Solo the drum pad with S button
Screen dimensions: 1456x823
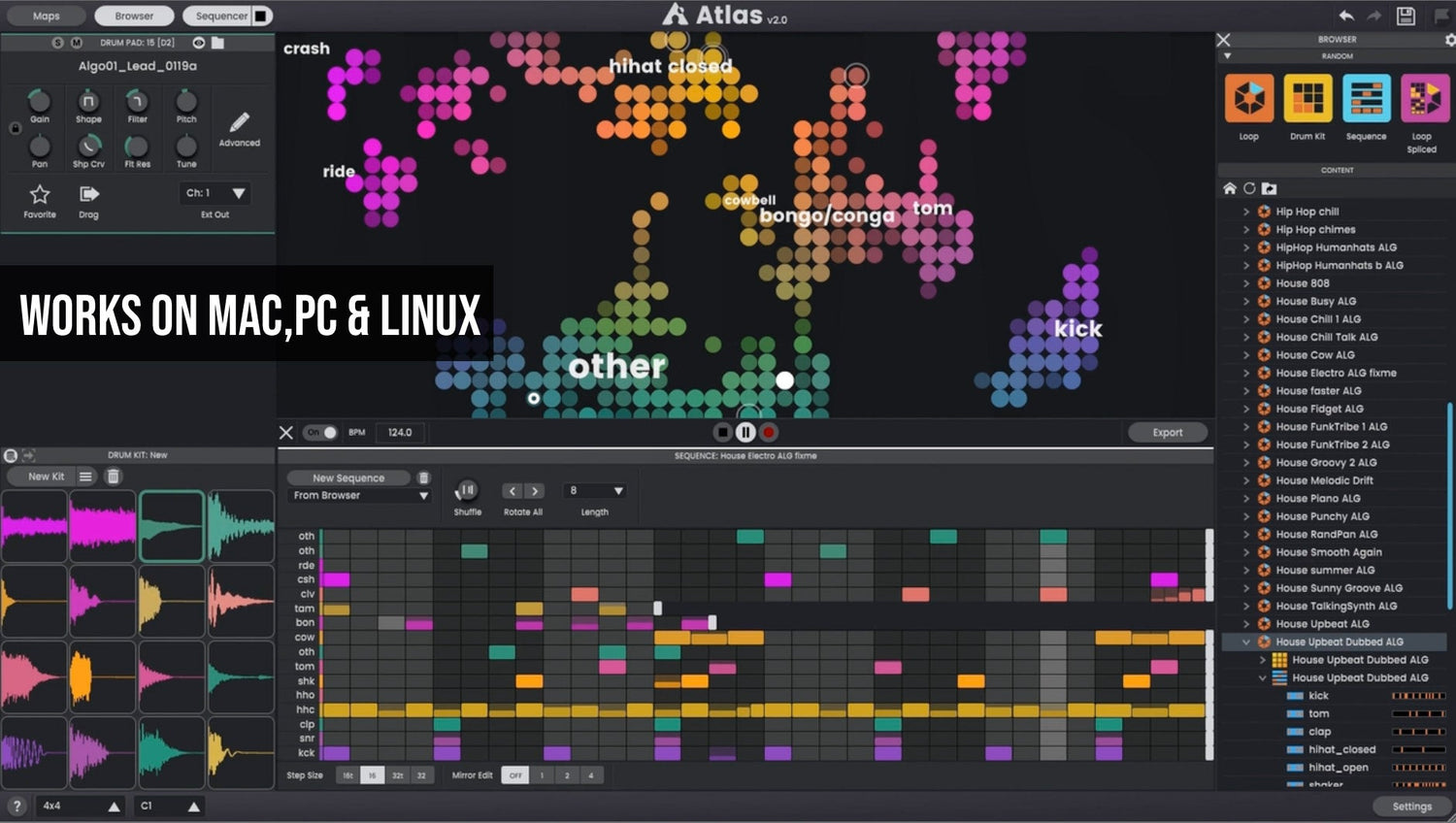coord(57,43)
